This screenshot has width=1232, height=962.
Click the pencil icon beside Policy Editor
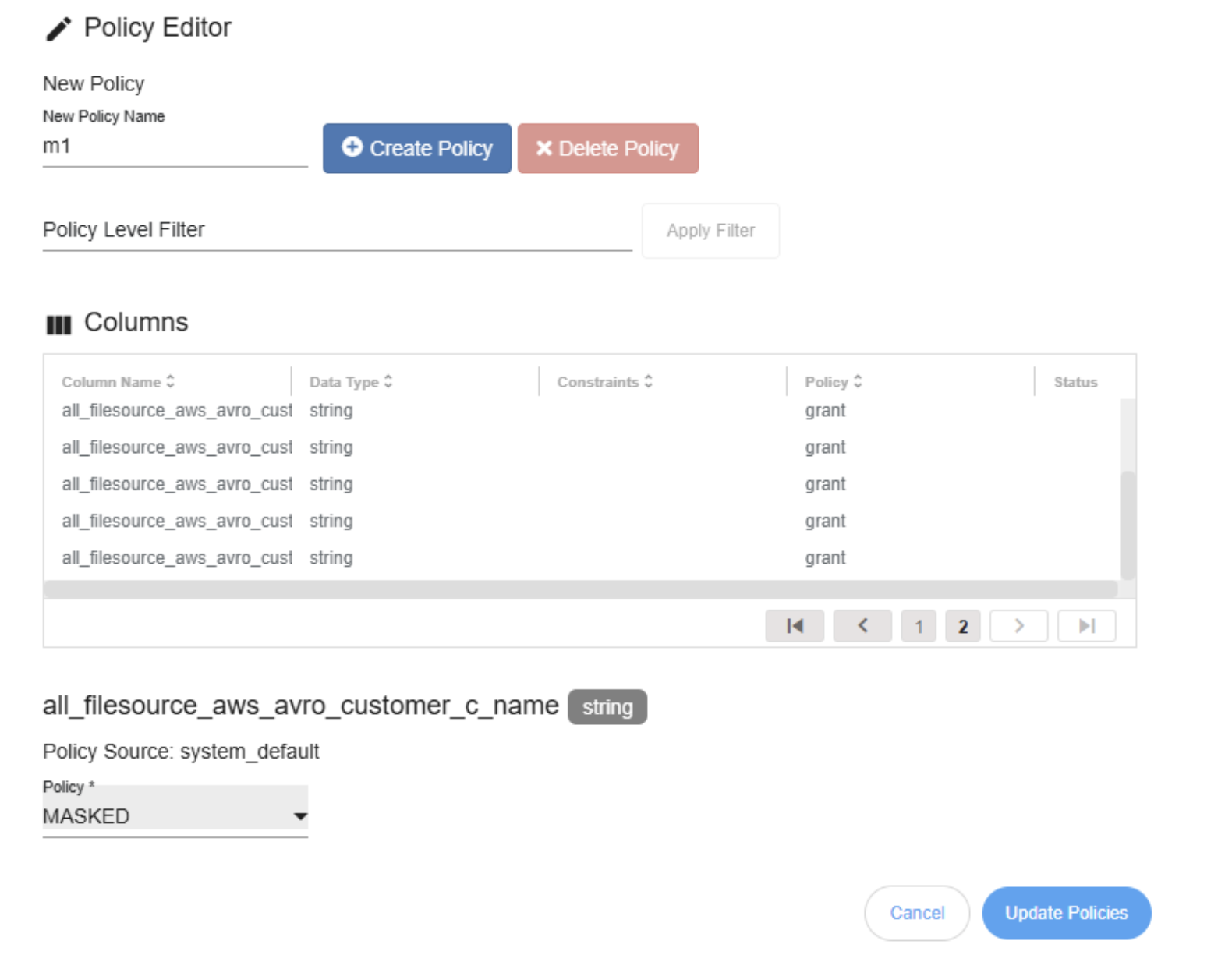[x=58, y=29]
